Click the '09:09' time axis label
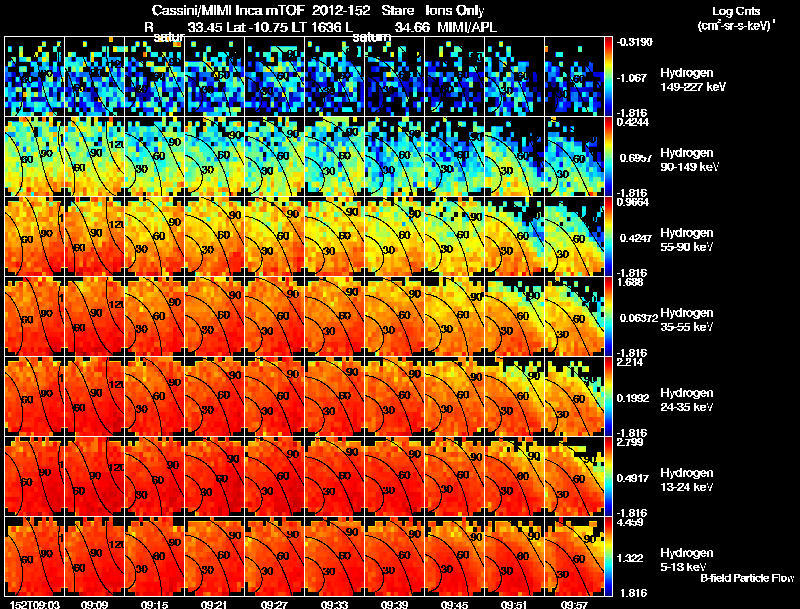 (94, 604)
